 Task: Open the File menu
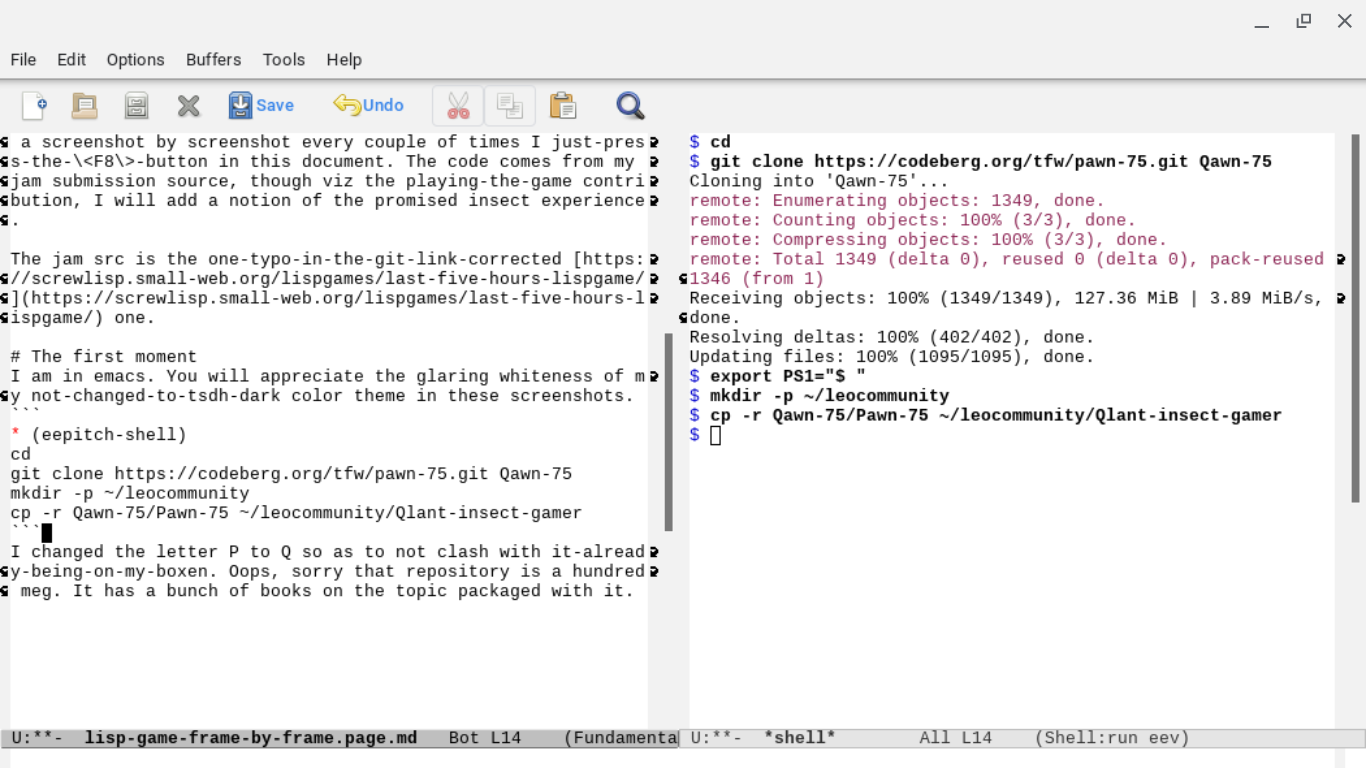click(23, 60)
